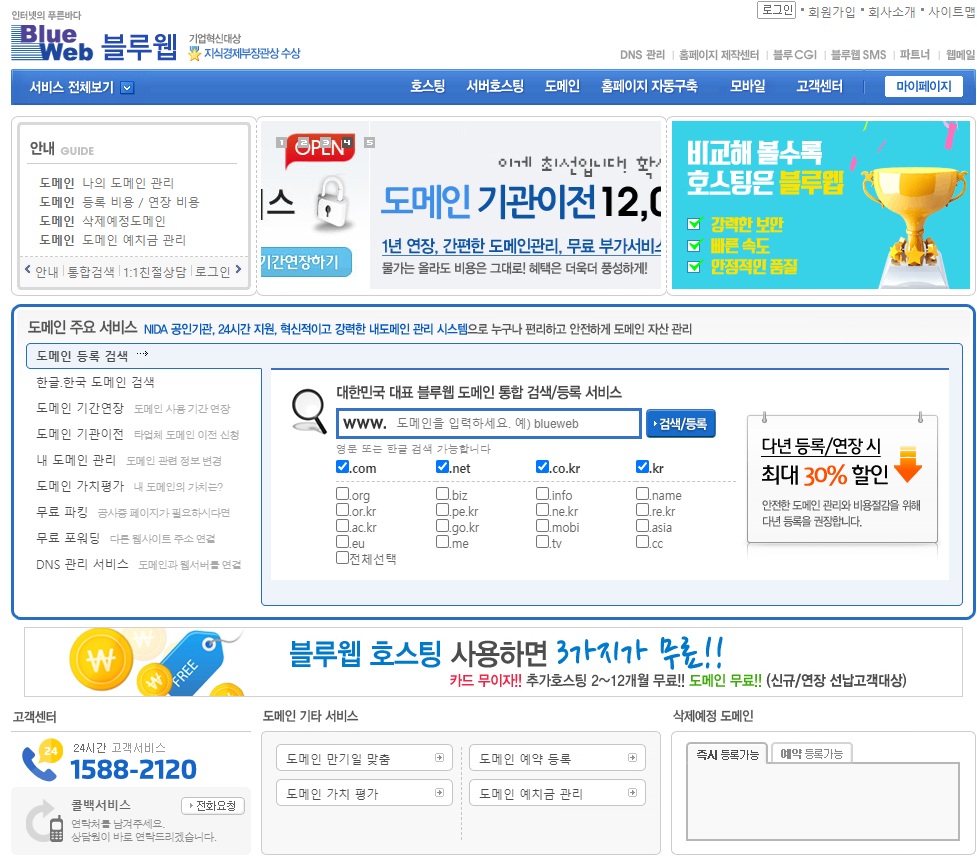Click the 다년 등록/연장 discount notice
977x860 pixels.
tap(842, 480)
